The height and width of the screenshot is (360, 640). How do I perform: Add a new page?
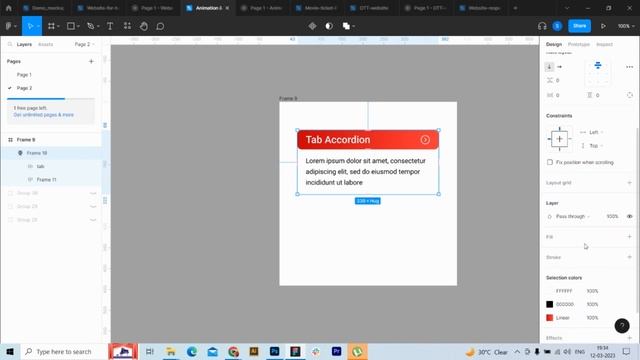point(91,61)
